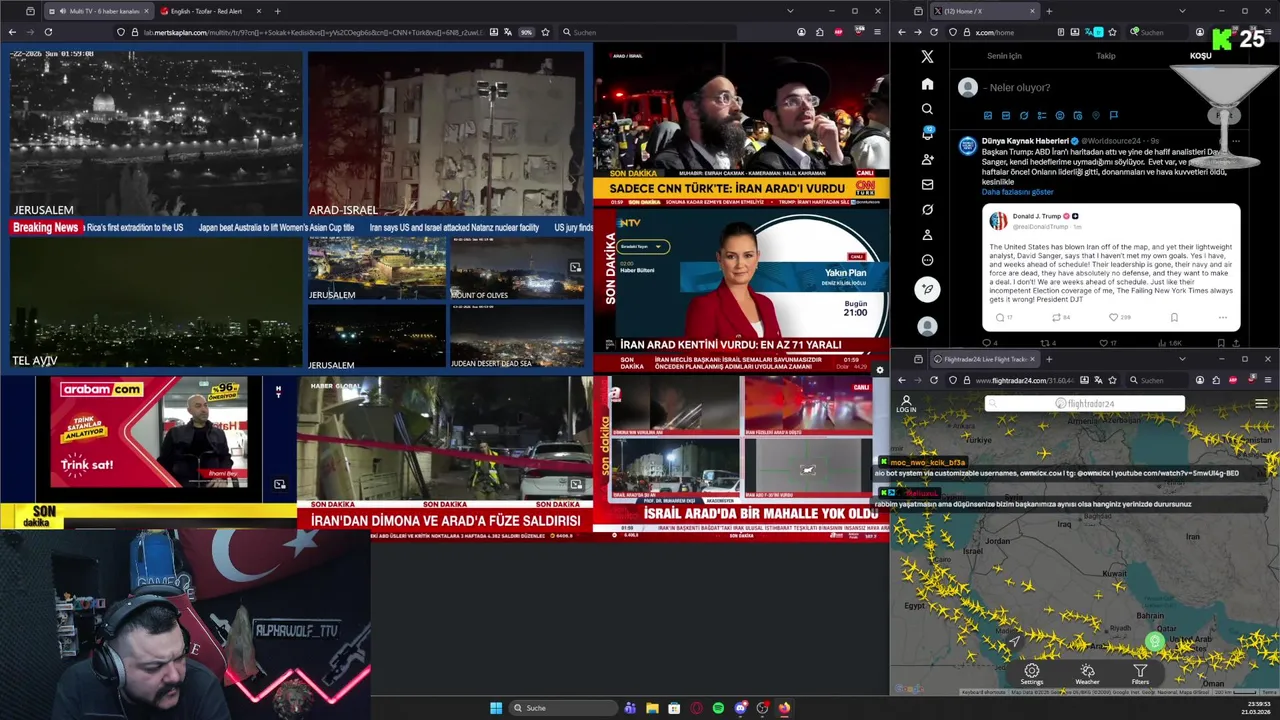Open Flightradar24 hamburger menu
Viewport: 1280px width, 720px height.
pyautogui.click(x=1261, y=404)
